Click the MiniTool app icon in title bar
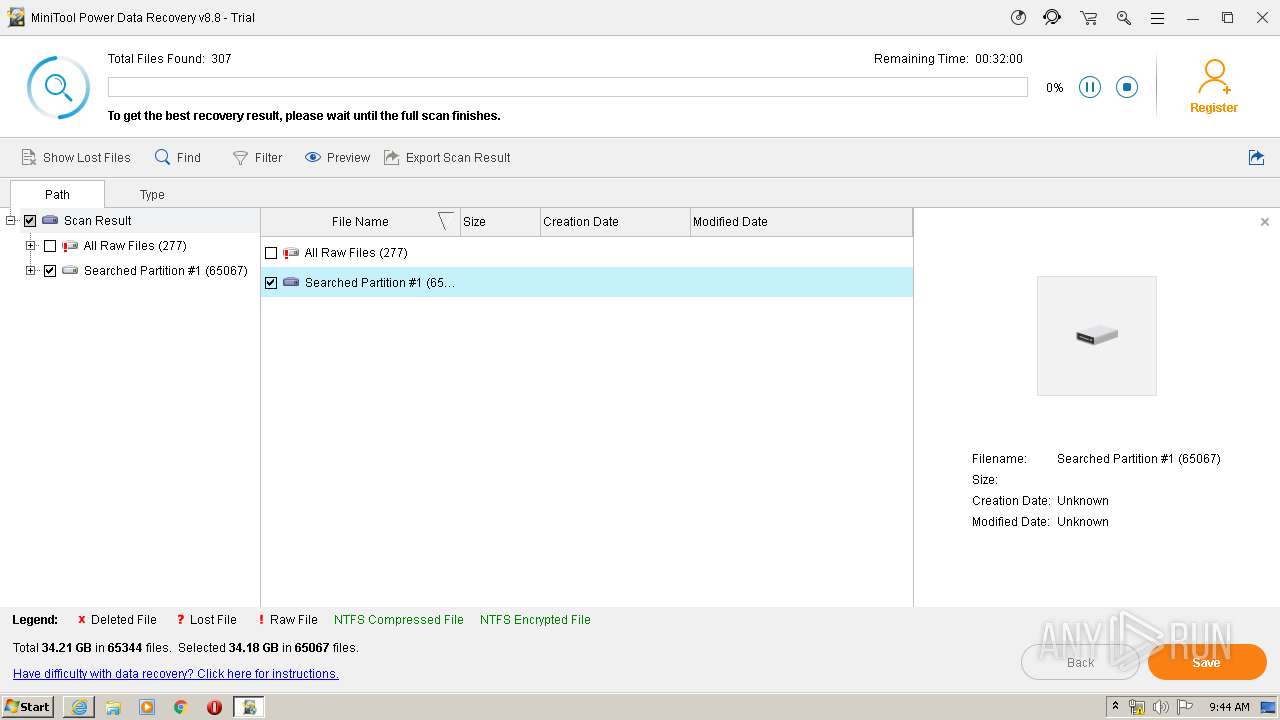 [16, 18]
